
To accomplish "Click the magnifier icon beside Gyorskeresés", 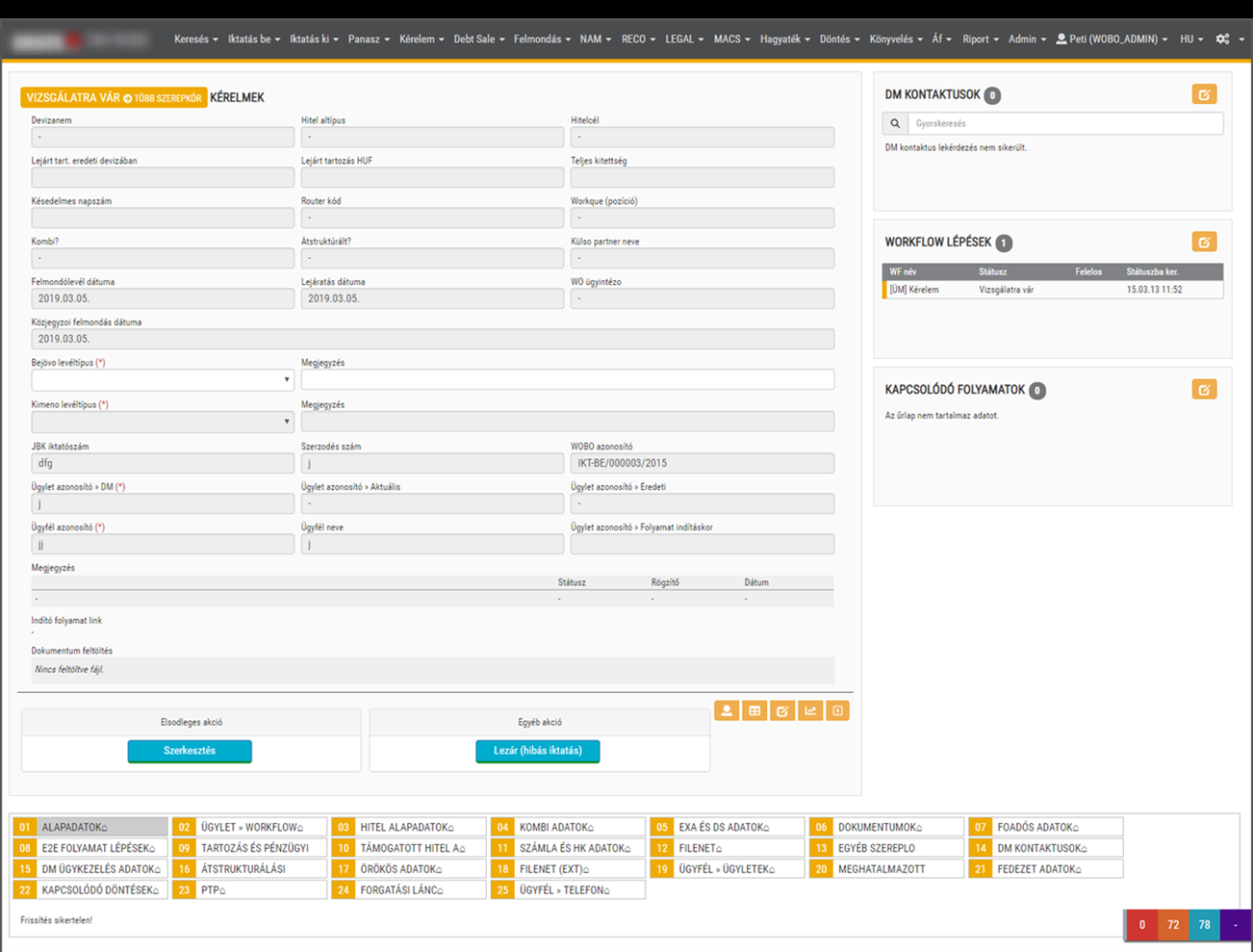I will pyautogui.click(x=895, y=123).
